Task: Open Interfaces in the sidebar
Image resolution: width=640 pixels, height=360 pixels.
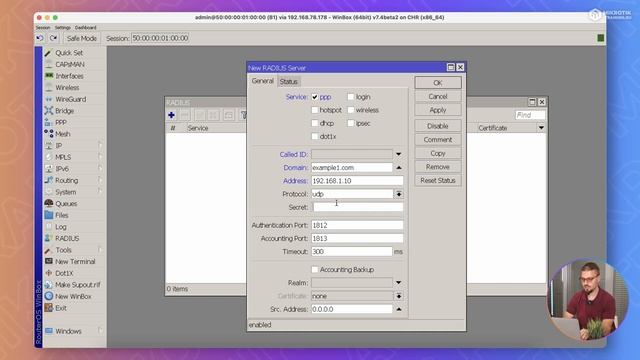Action: click(69, 76)
